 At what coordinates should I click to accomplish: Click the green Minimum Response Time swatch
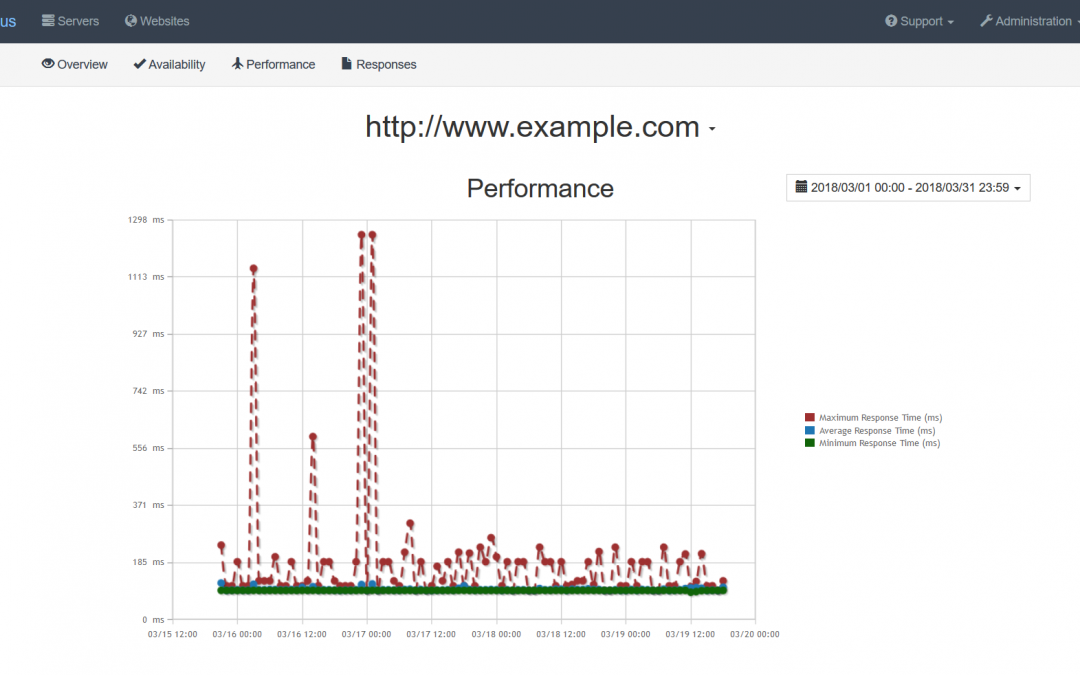(x=810, y=443)
